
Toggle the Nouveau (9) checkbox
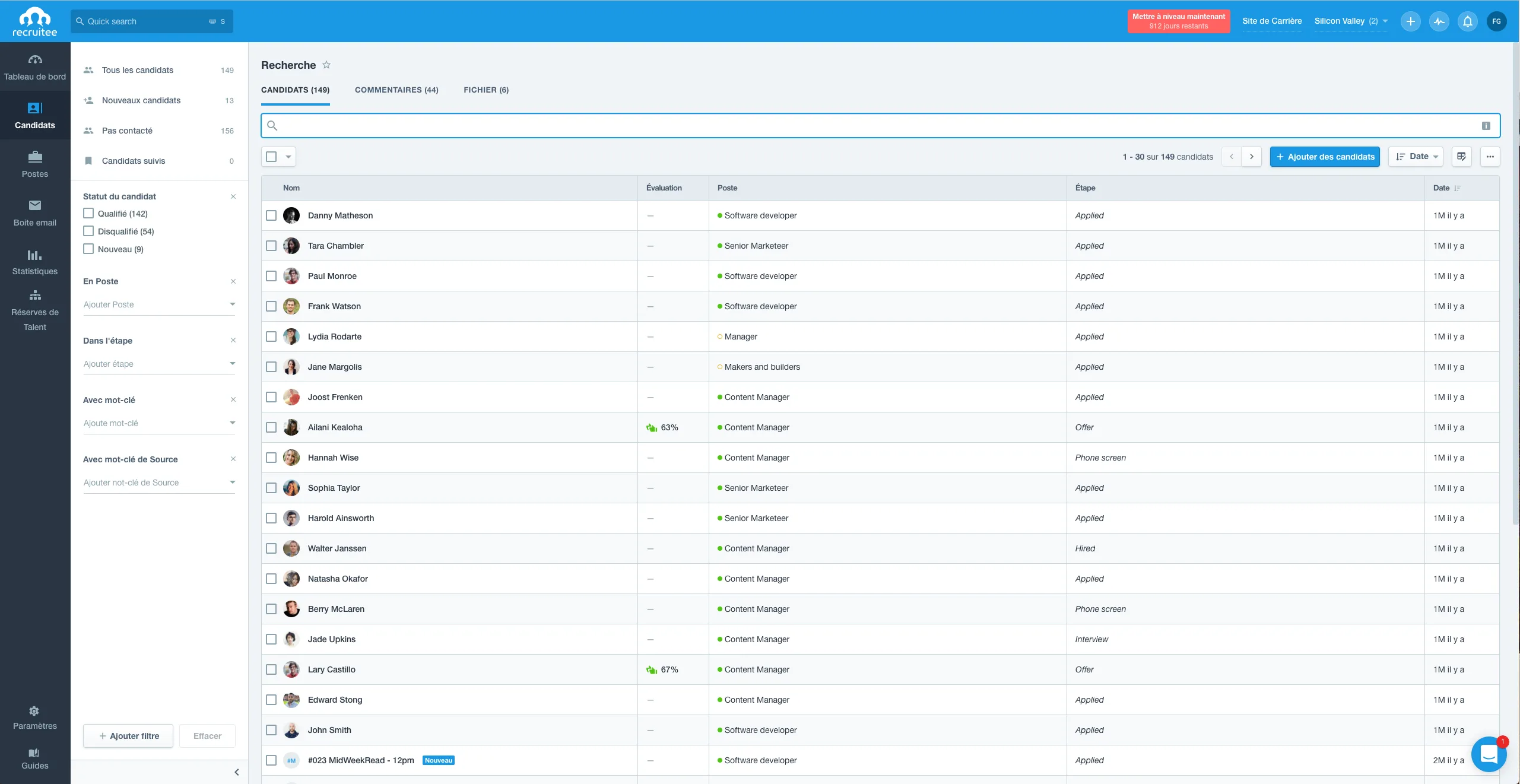point(88,249)
